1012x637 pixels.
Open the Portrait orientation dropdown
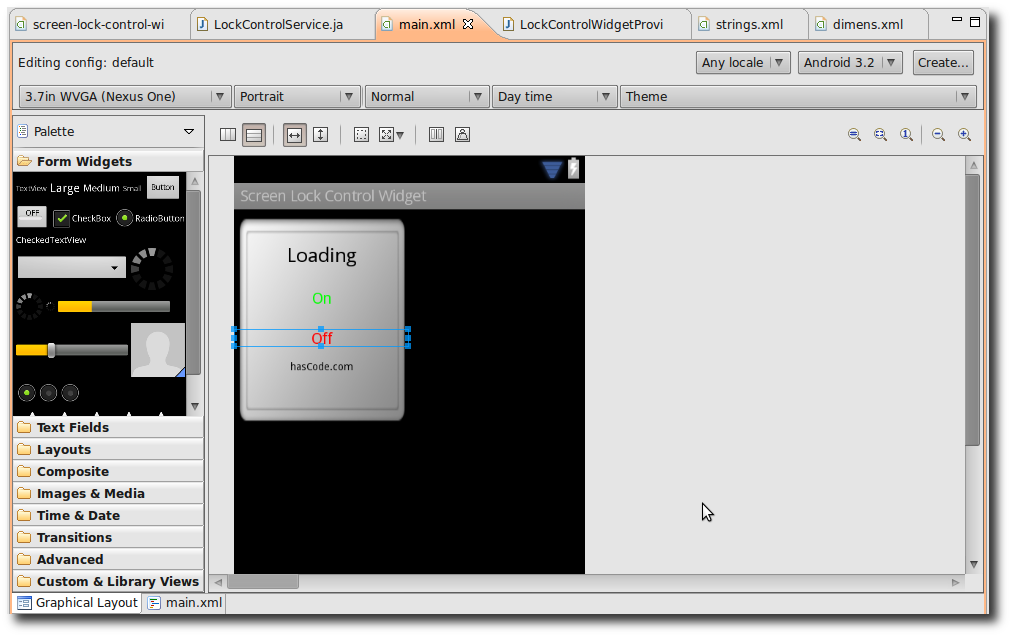296,96
